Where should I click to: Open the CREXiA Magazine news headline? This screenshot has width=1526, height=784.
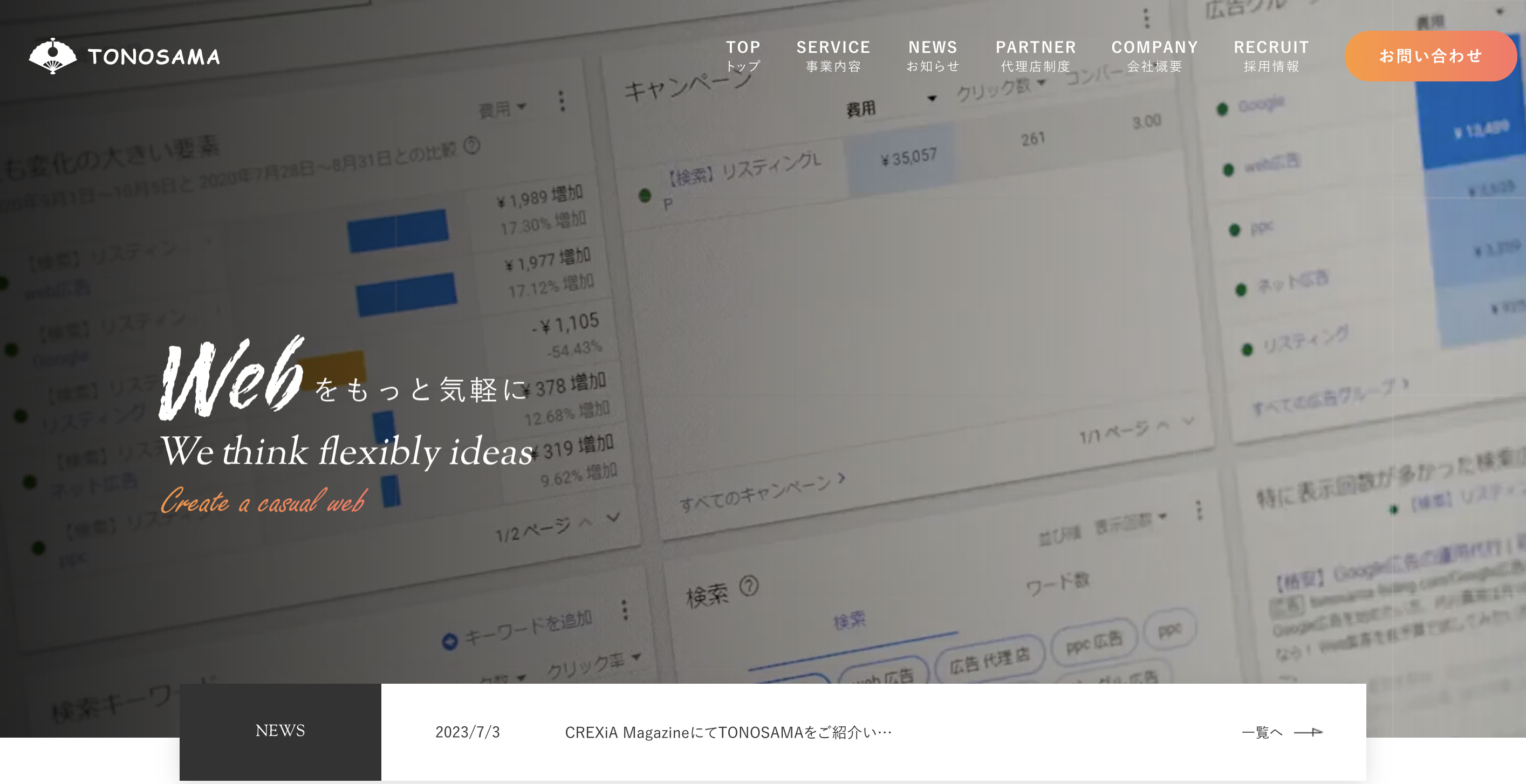point(728,732)
